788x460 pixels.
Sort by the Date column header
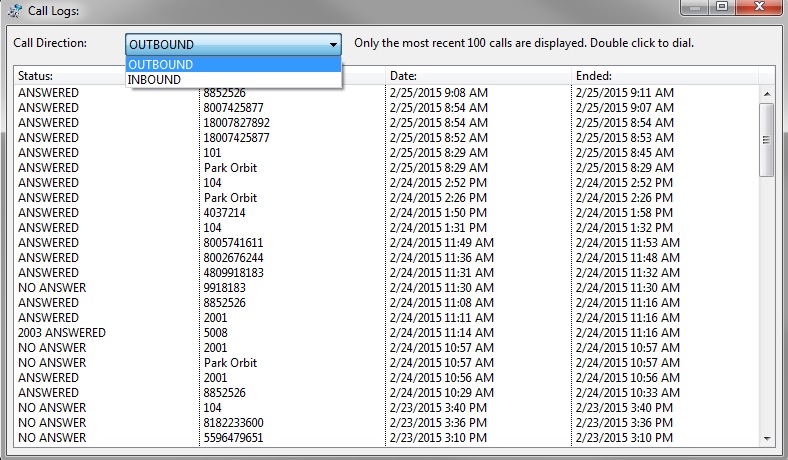click(478, 76)
